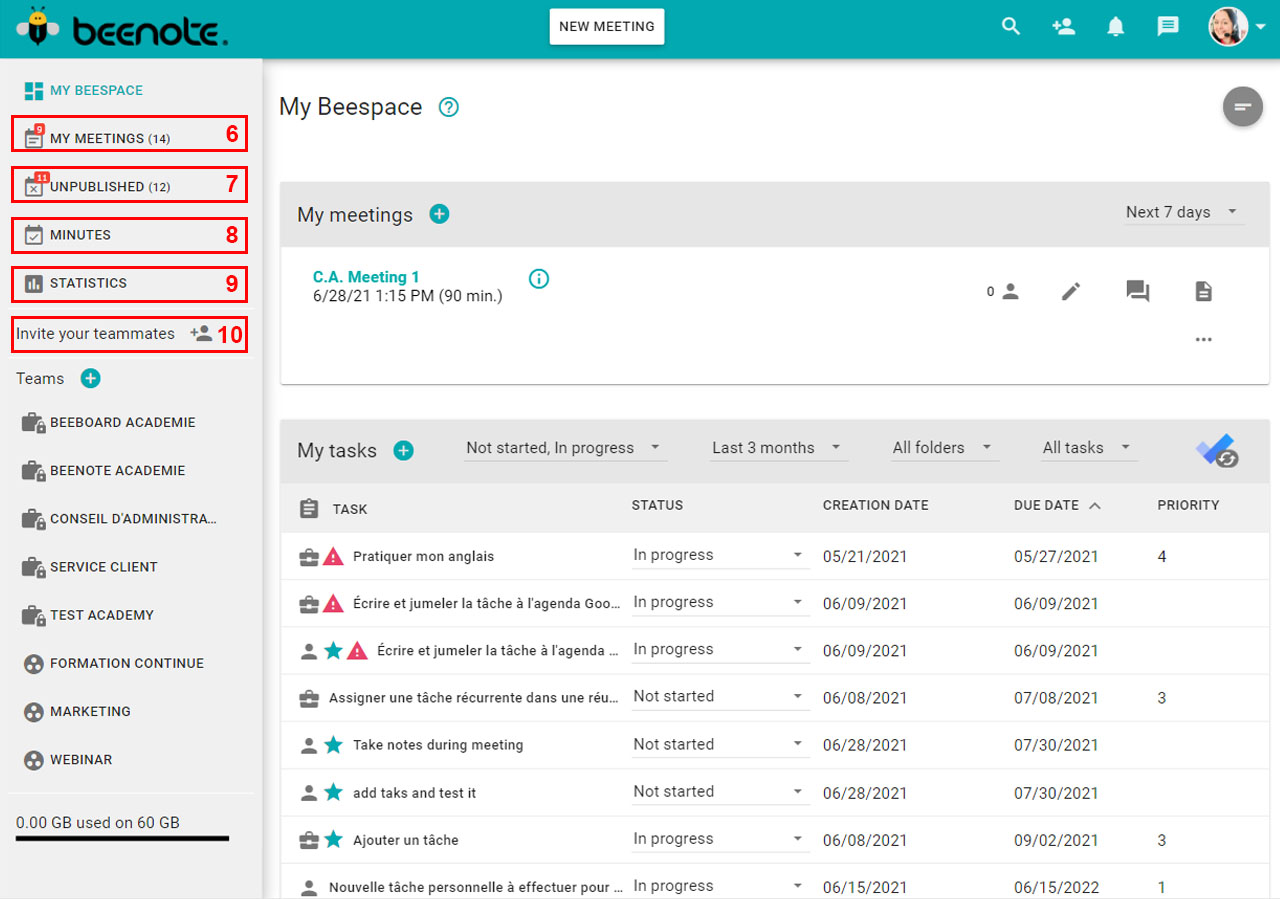Open Test Academy team

pyautogui.click(x=90, y=615)
